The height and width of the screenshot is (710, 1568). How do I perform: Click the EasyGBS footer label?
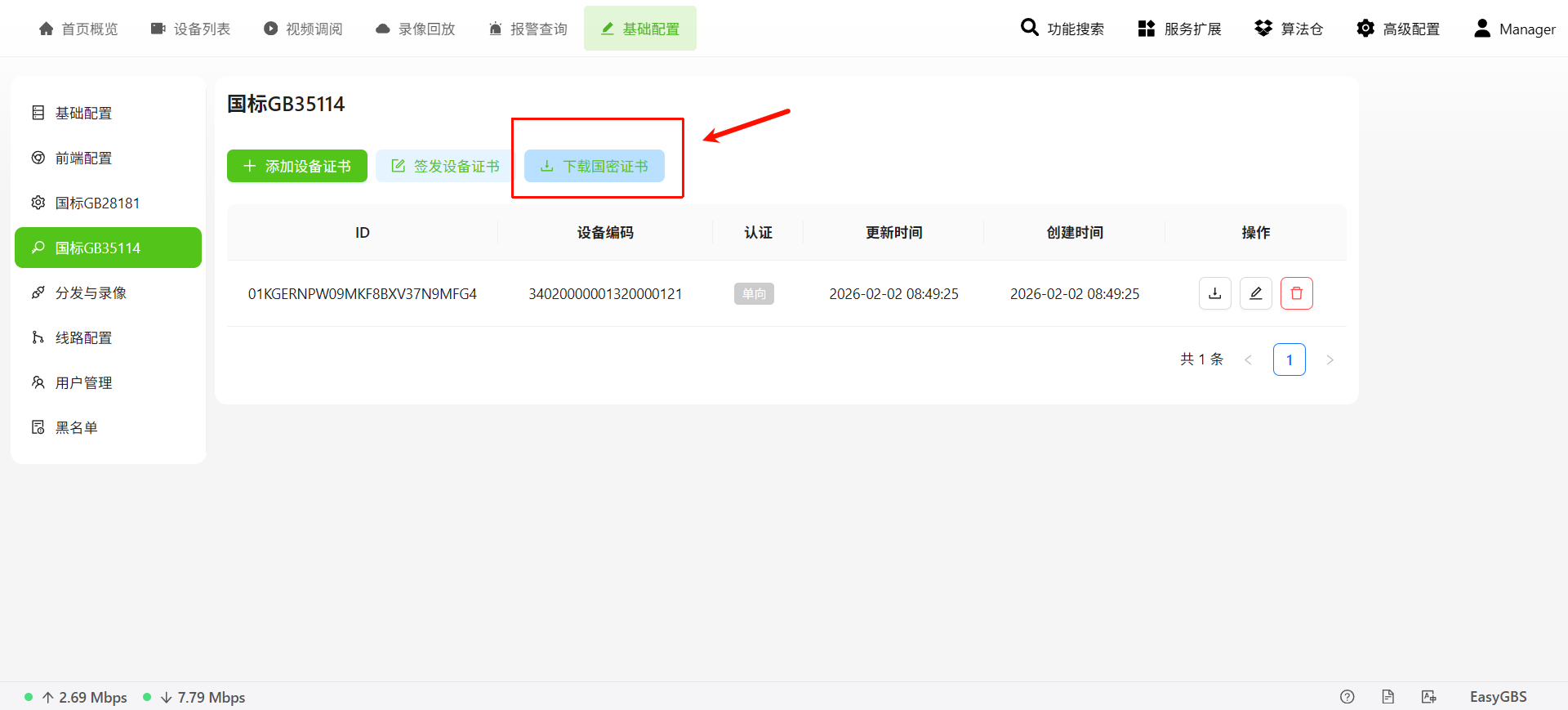(1499, 697)
